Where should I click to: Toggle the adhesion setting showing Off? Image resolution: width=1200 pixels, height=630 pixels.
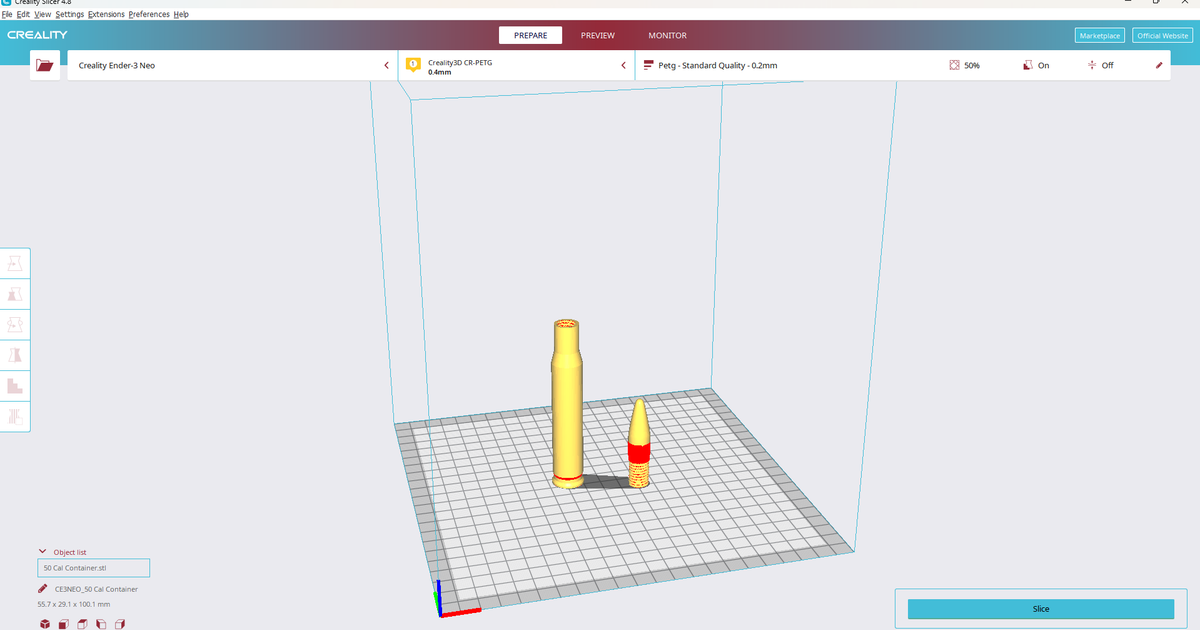pos(1100,65)
